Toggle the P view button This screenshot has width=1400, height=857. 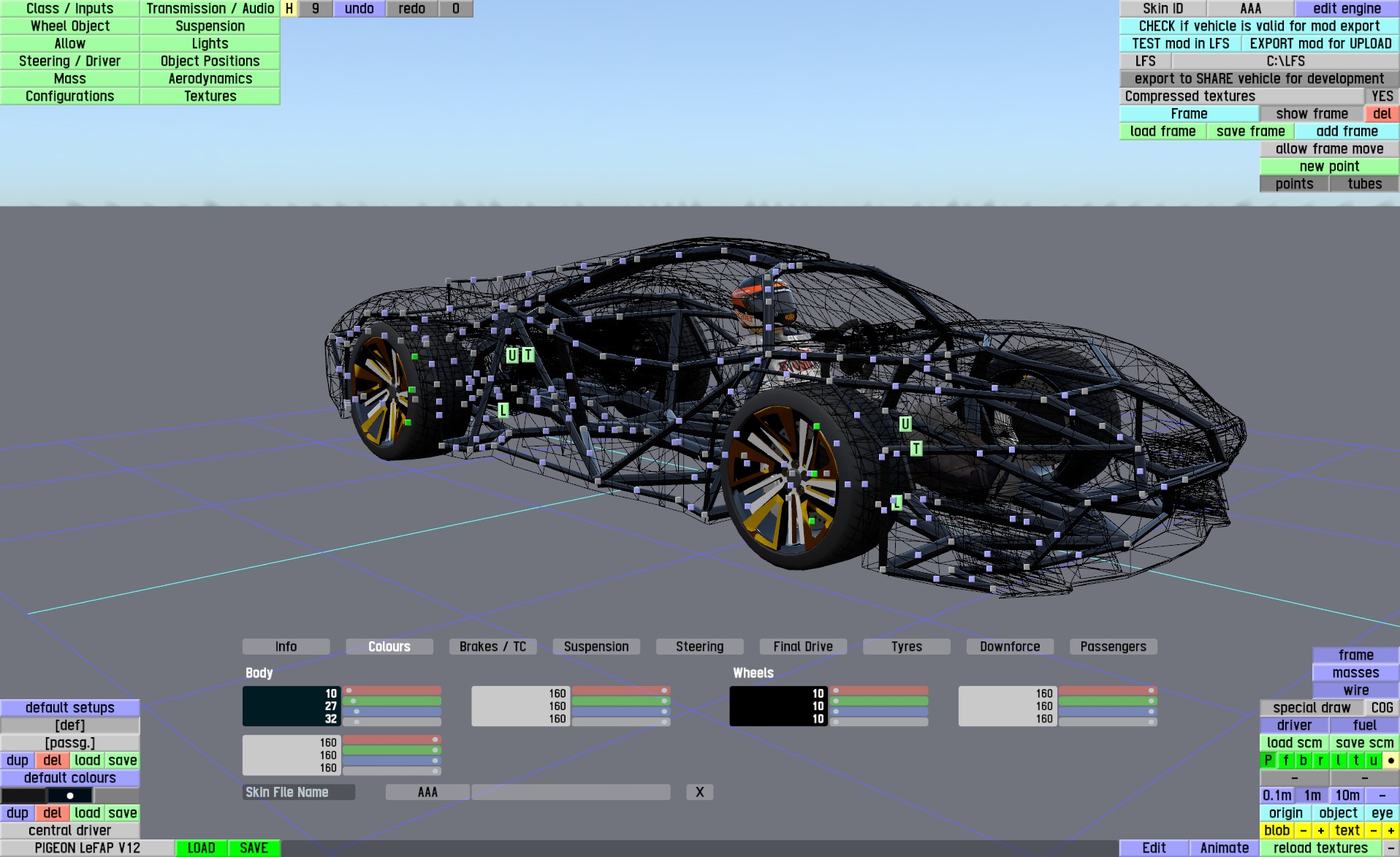pyautogui.click(x=1268, y=761)
